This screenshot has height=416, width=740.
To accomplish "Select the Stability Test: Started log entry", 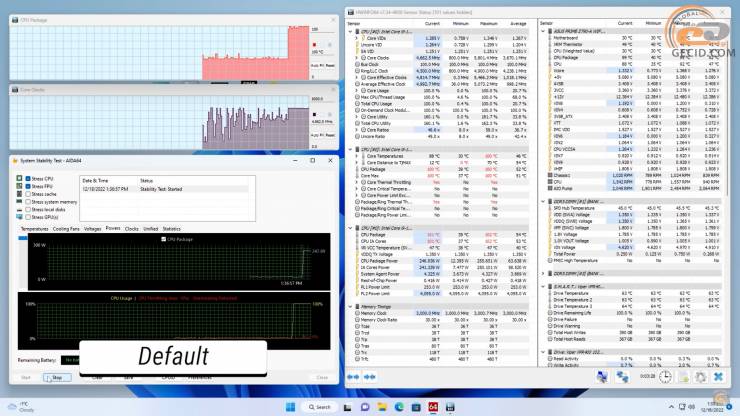I will [x=167, y=189].
